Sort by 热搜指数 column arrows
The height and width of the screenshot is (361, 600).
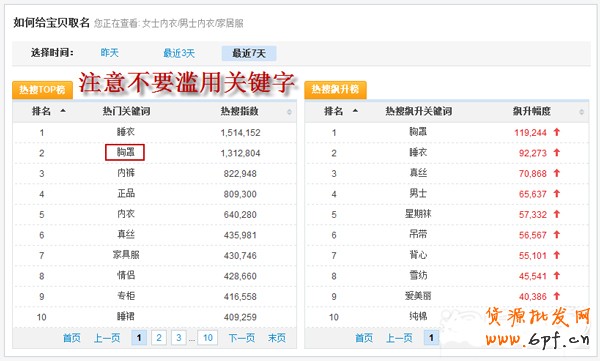pyautogui.click(x=289, y=112)
